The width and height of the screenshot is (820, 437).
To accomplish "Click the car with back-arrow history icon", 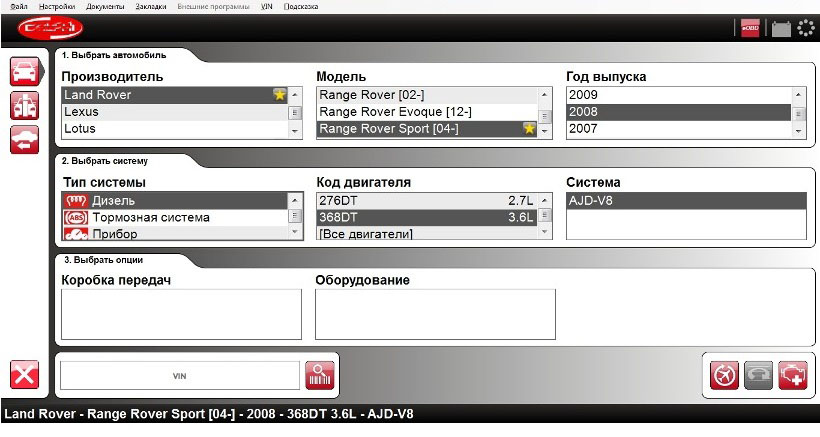I will (25, 140).
